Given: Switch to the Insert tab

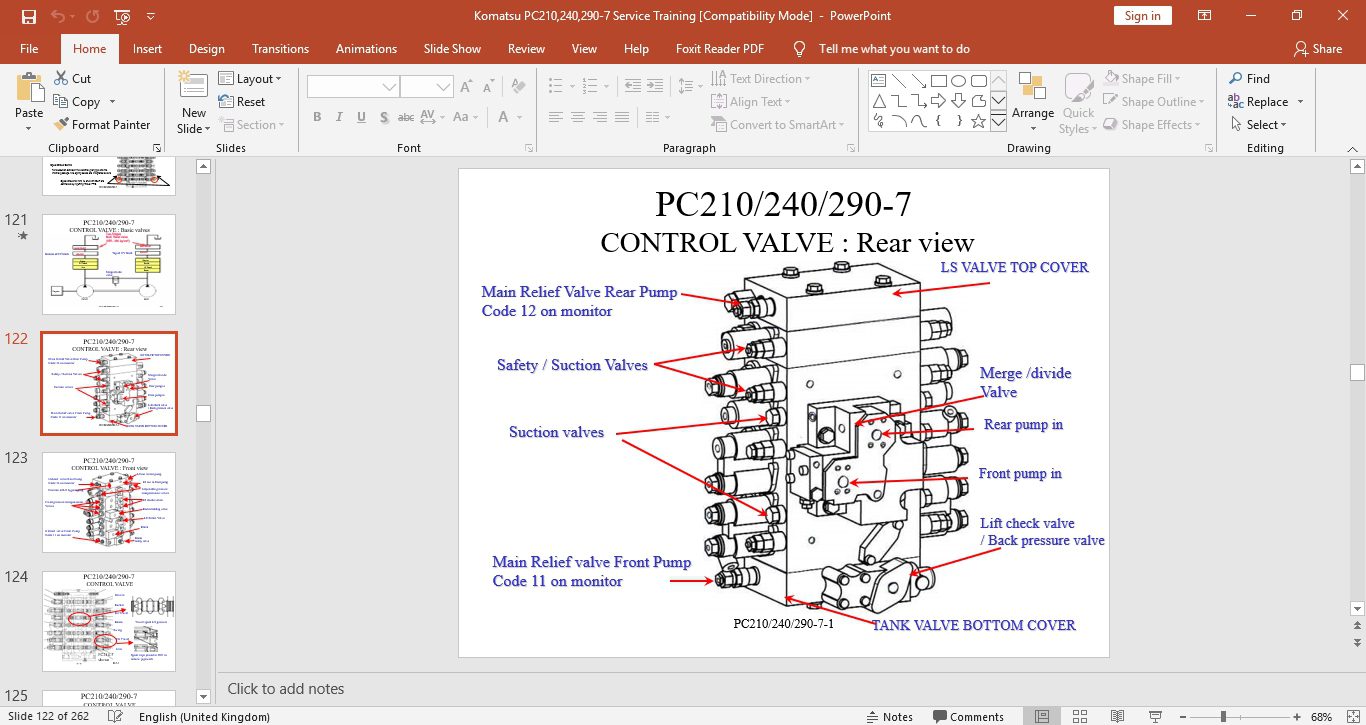Looking at the screenshot, I should click(x=147, y=48).
